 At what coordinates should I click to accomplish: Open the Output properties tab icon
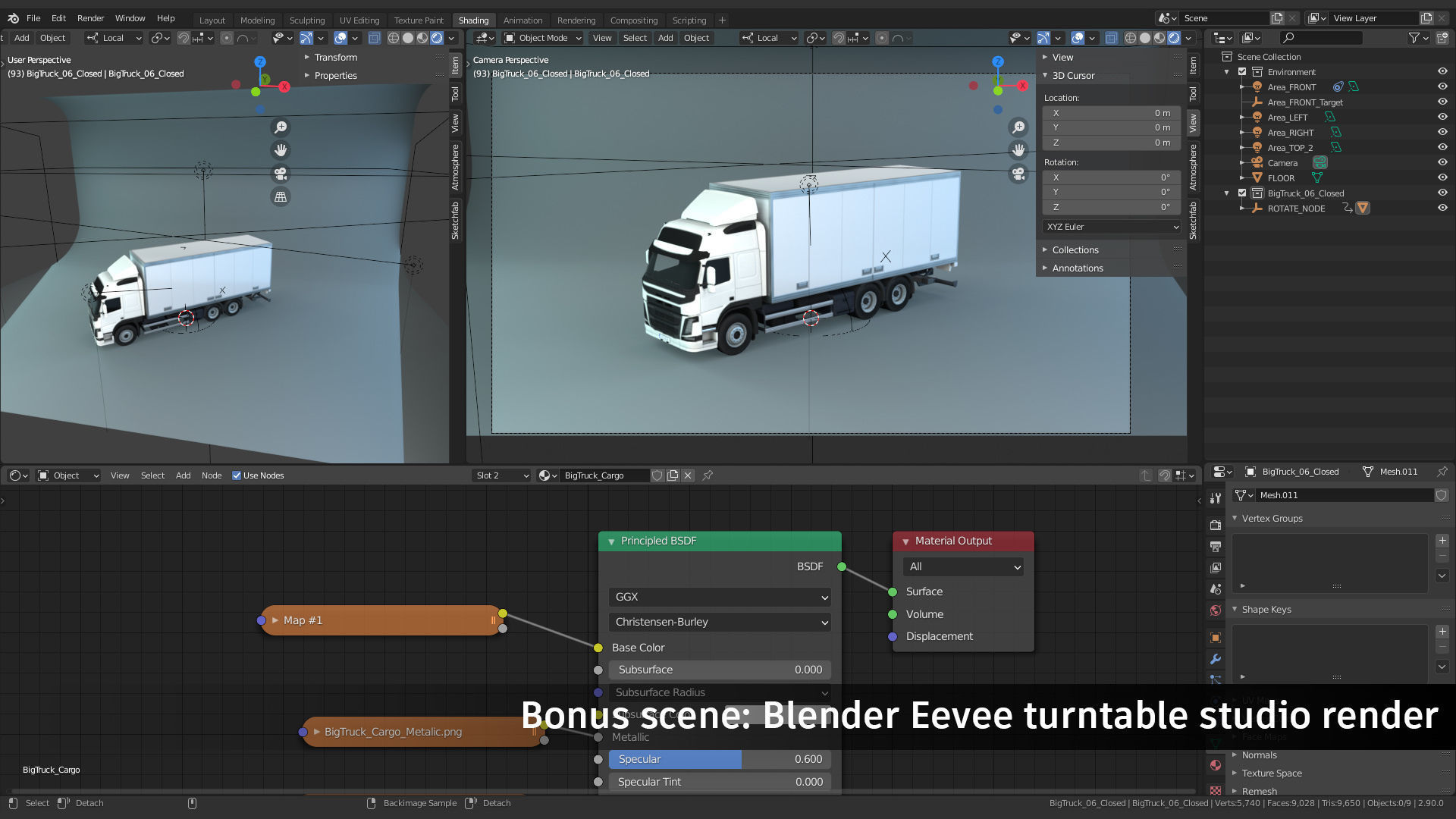(x=1216, y=546)
